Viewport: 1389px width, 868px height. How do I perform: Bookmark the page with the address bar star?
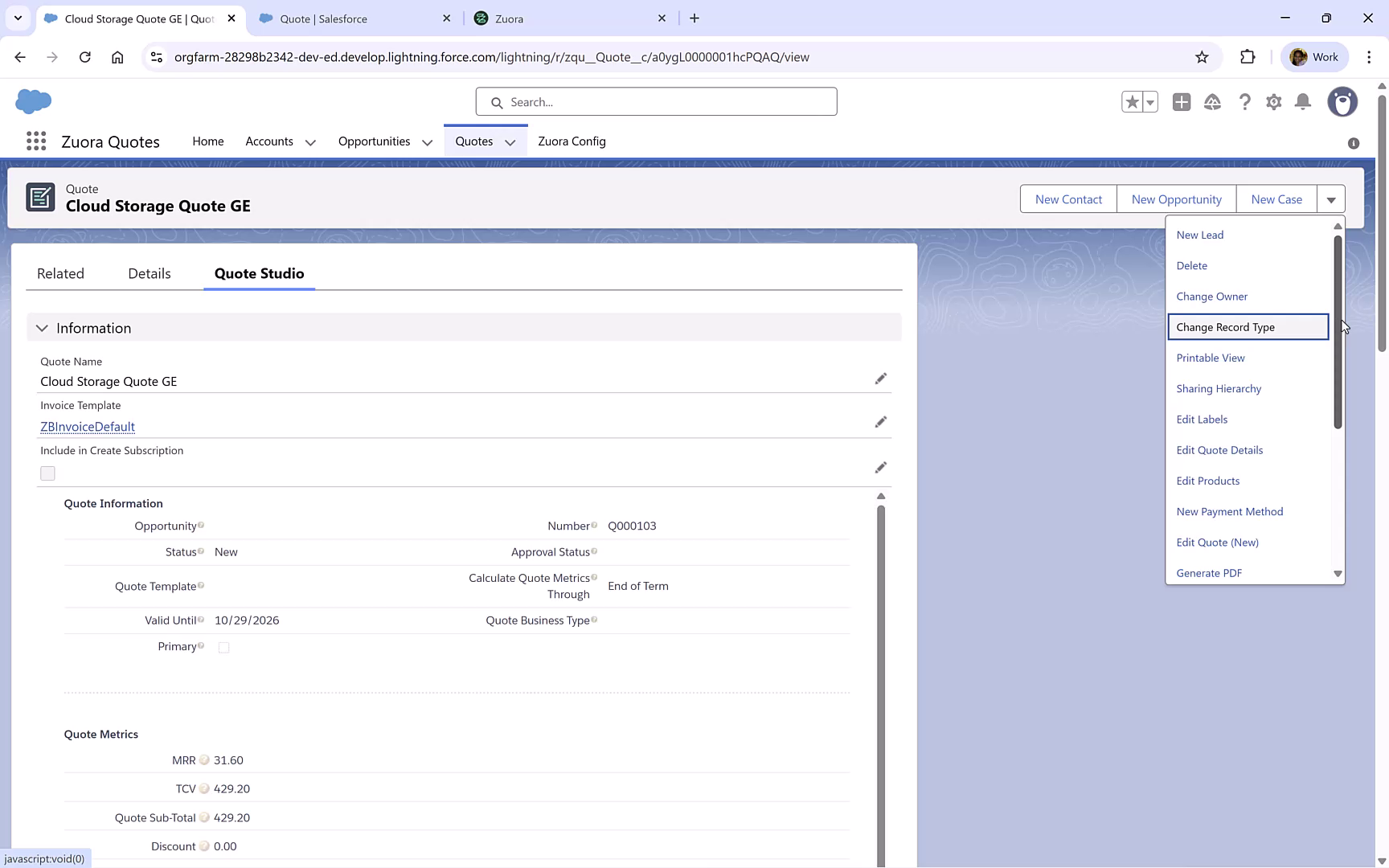click(x=1203, y=57)
